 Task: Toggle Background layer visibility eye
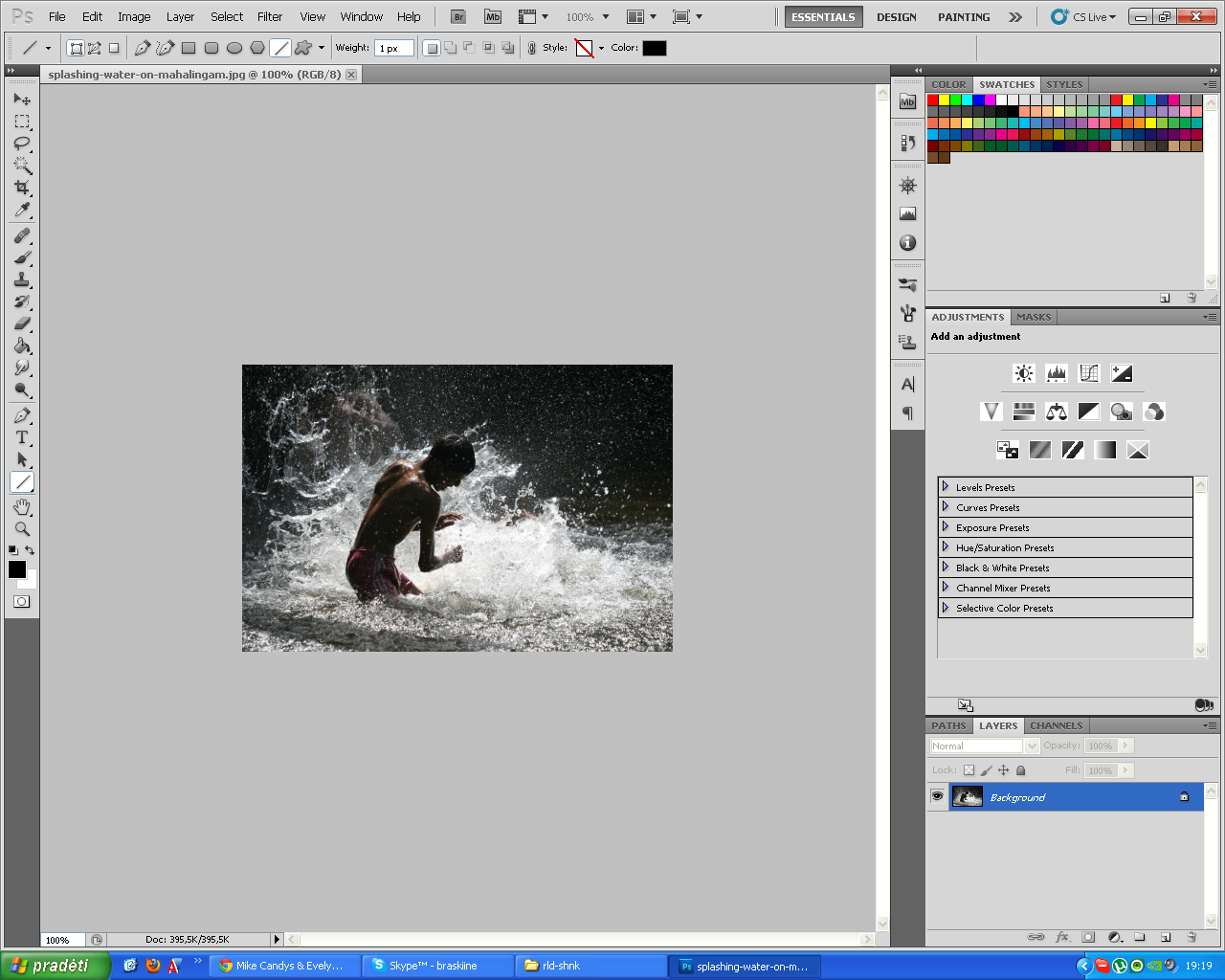click(x=937, y=796)
